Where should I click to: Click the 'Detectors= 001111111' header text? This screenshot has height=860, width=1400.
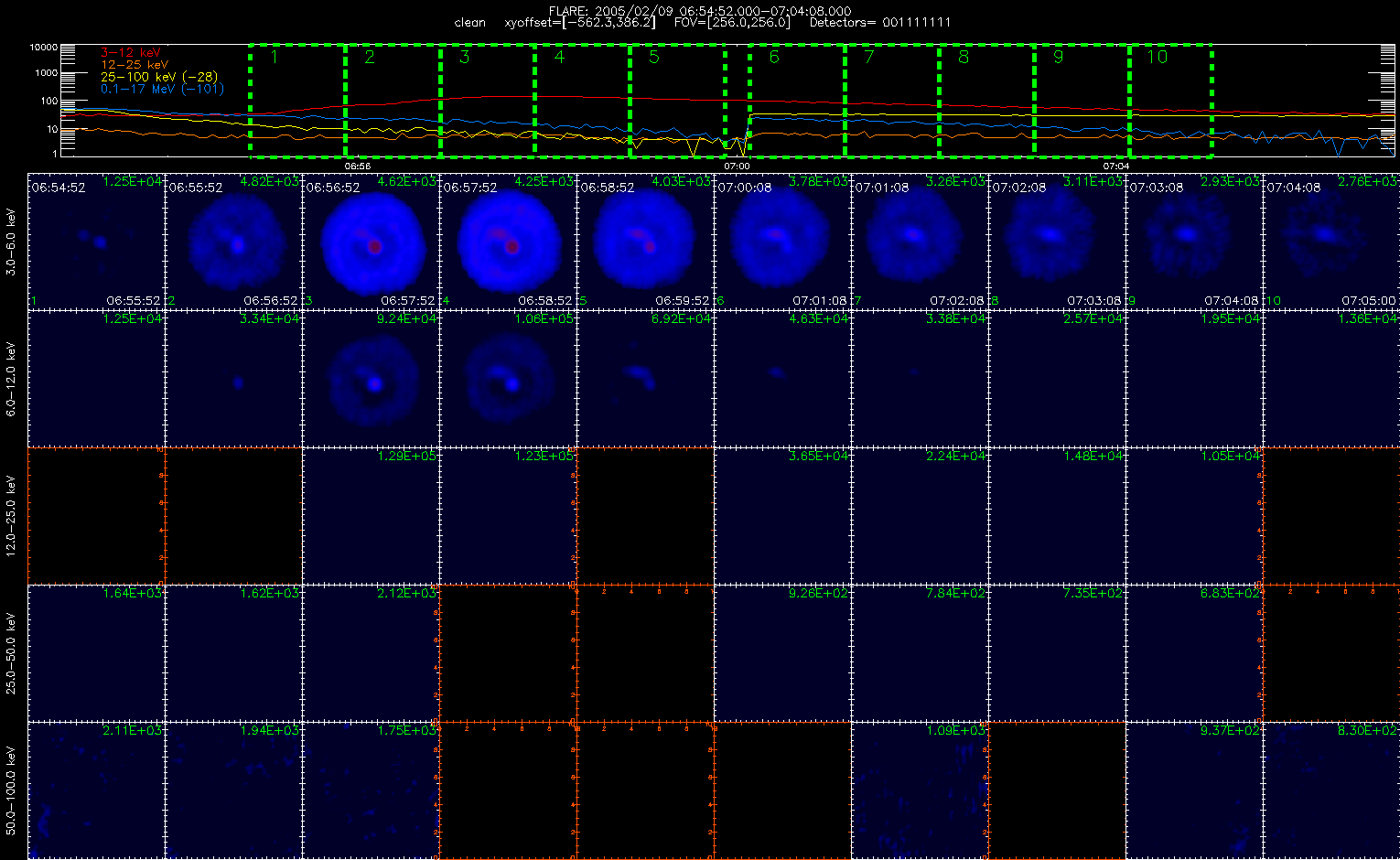(880, 22)
